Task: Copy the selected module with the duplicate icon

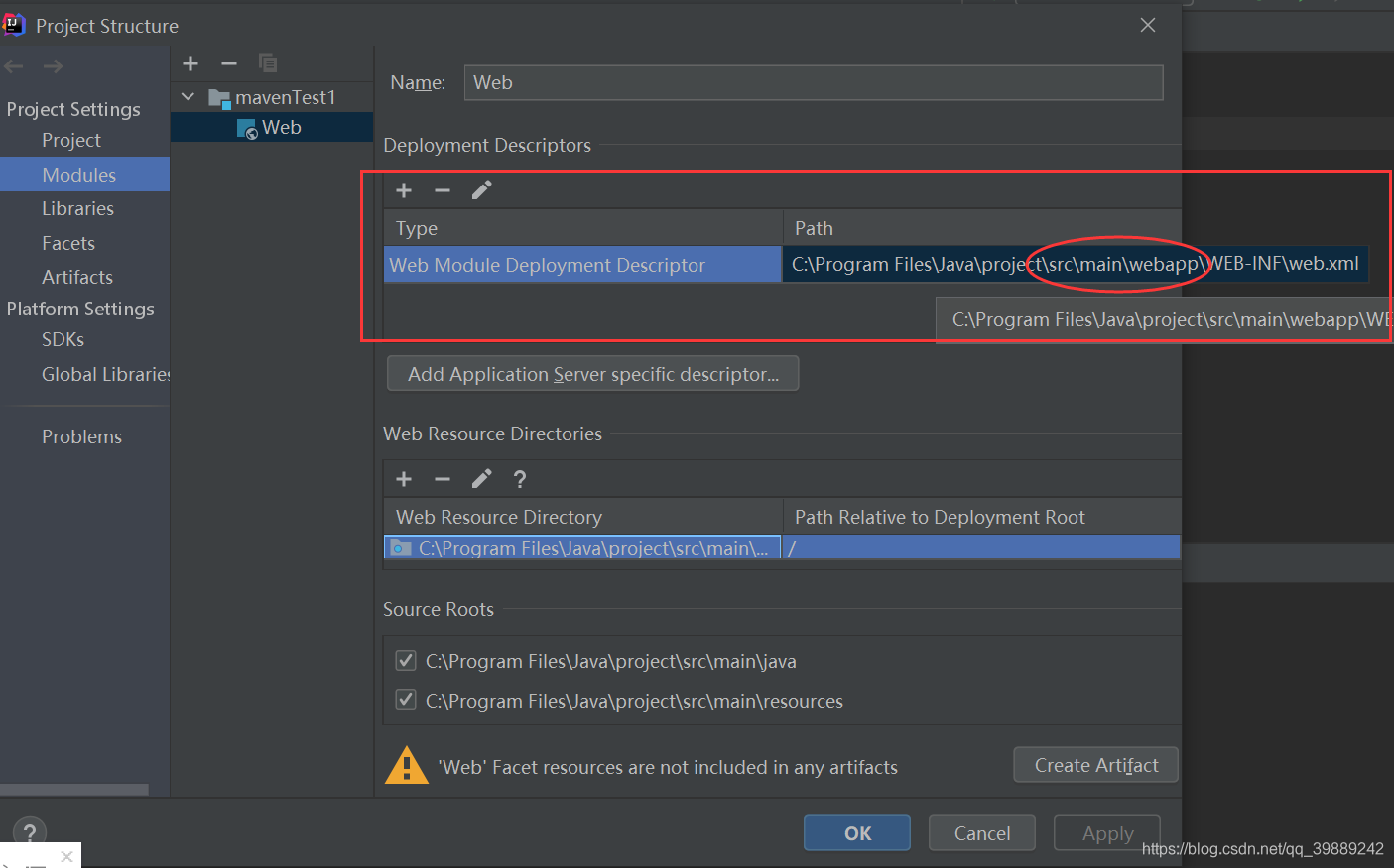Action: click(x=268, y=63)
